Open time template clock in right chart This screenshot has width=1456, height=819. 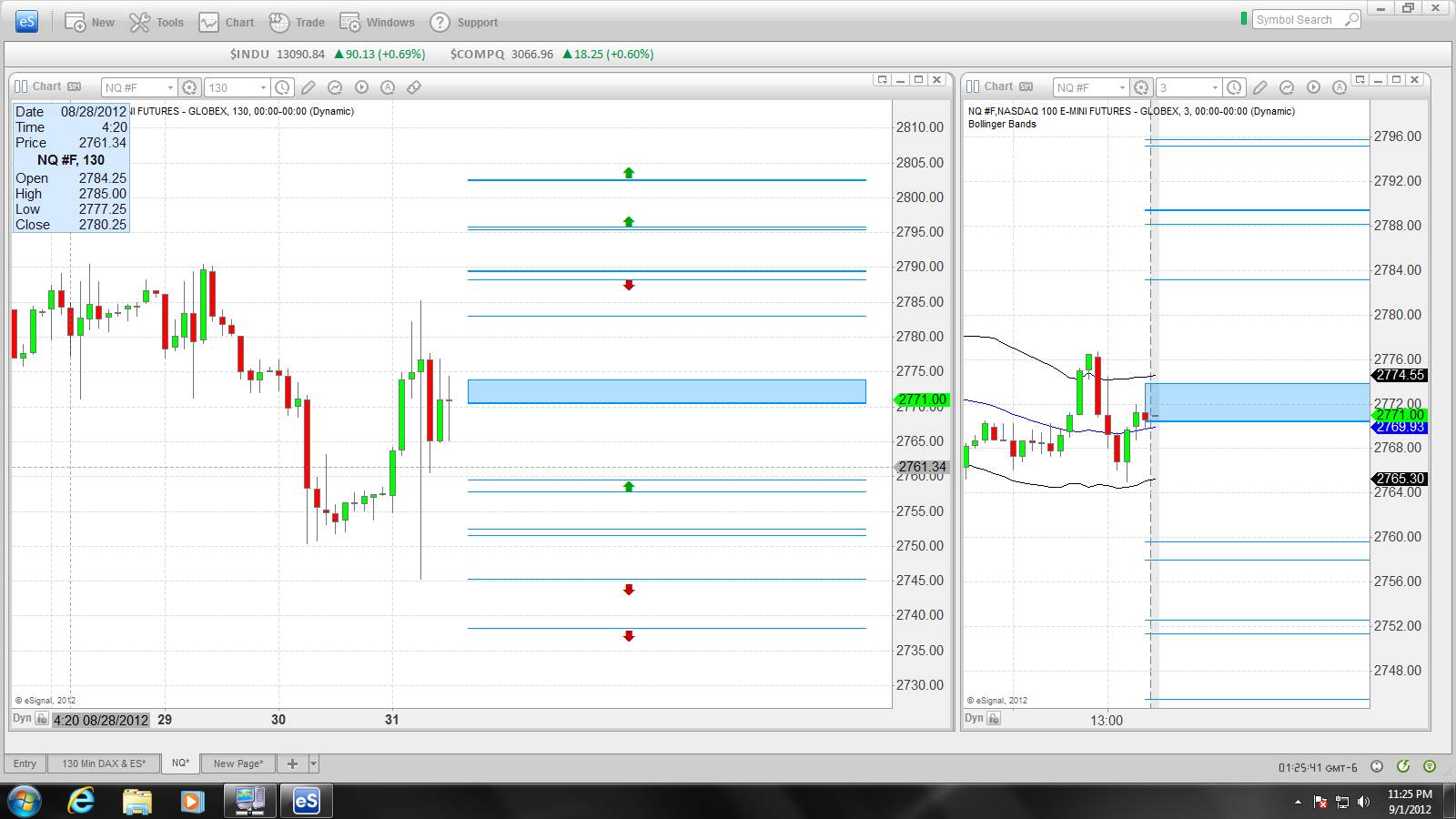pyautogui.click(x=1234, y=87)
